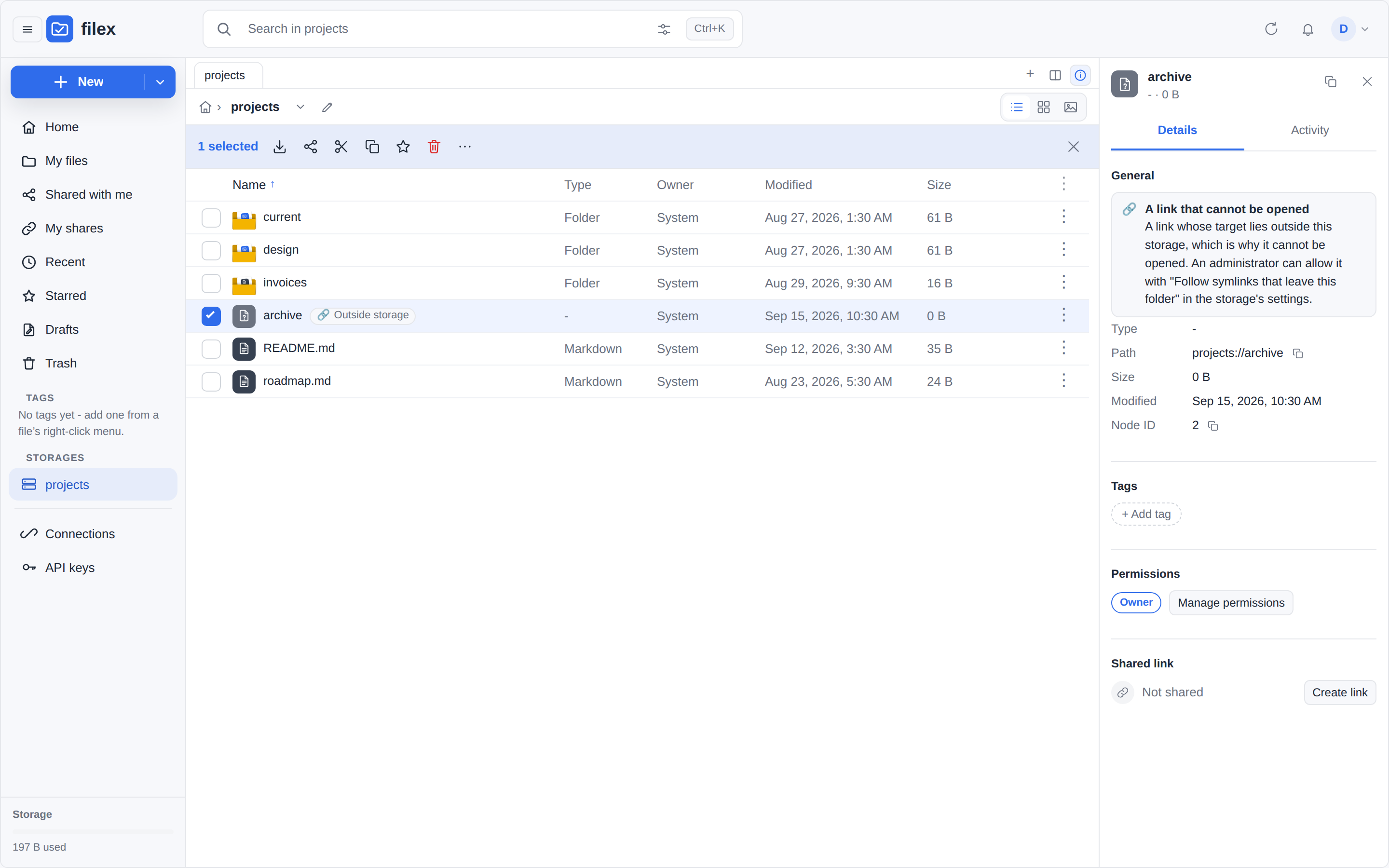Toggle the sidebar hamburger menu
Screen dimensions: 1389x868
[x=27, y=29]
